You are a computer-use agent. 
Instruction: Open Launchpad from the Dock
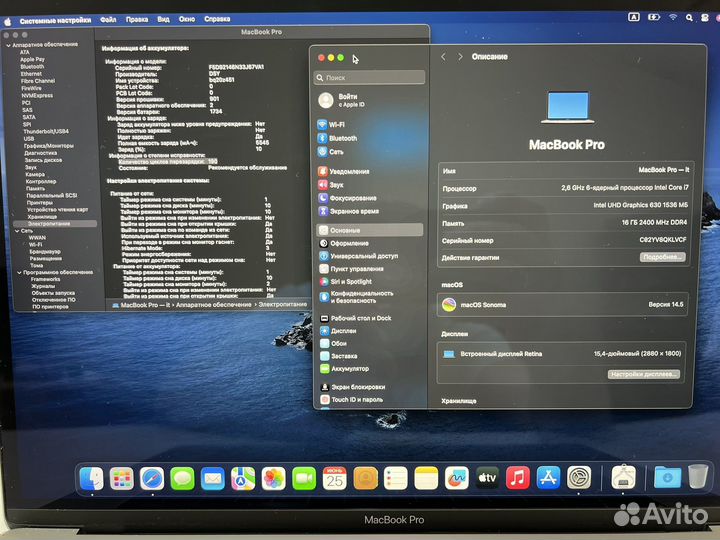click(x=122, y=478)
